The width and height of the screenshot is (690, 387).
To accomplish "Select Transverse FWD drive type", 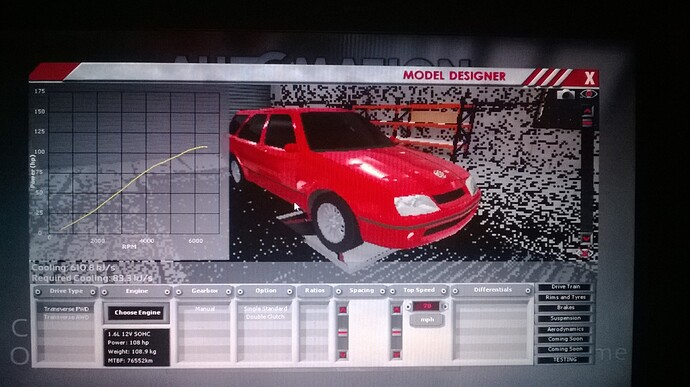I will (x=66, y=309).
